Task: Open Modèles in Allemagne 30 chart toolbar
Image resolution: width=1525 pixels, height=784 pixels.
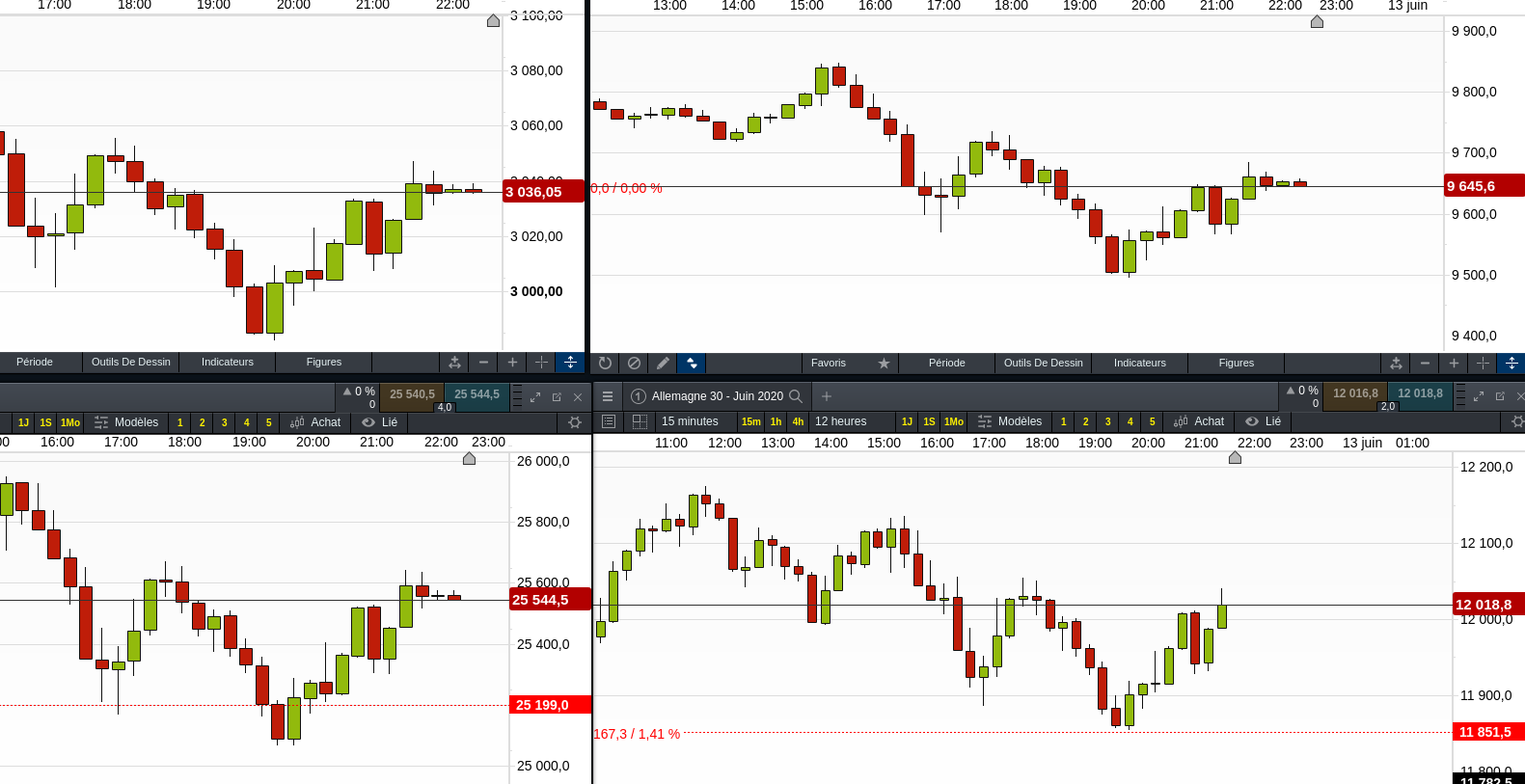Action: click(x=1010, y=421)
